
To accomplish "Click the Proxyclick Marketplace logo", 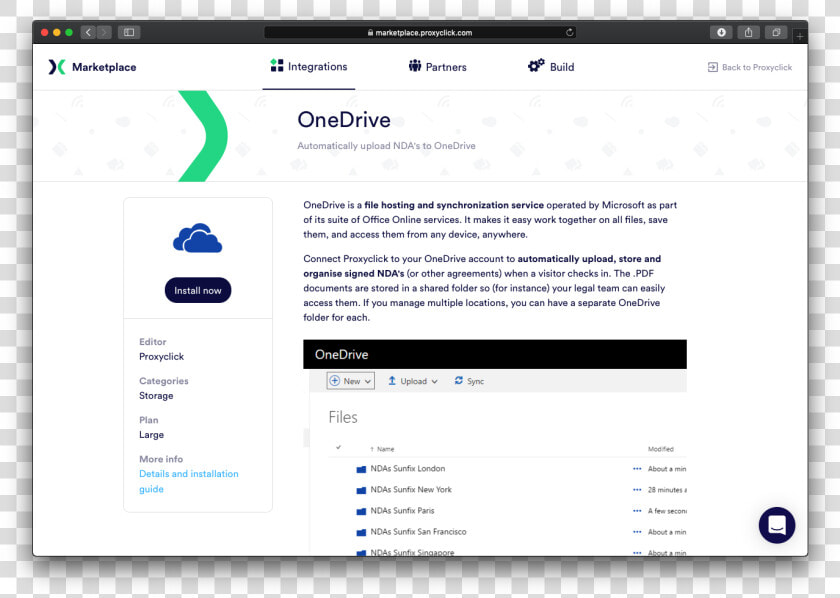I will (x=92, y=67).
